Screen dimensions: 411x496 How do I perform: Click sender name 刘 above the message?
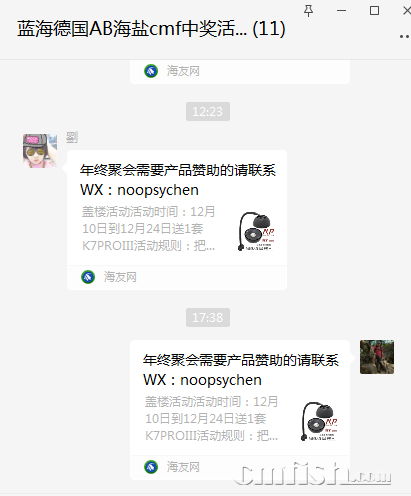coord(72,137)
